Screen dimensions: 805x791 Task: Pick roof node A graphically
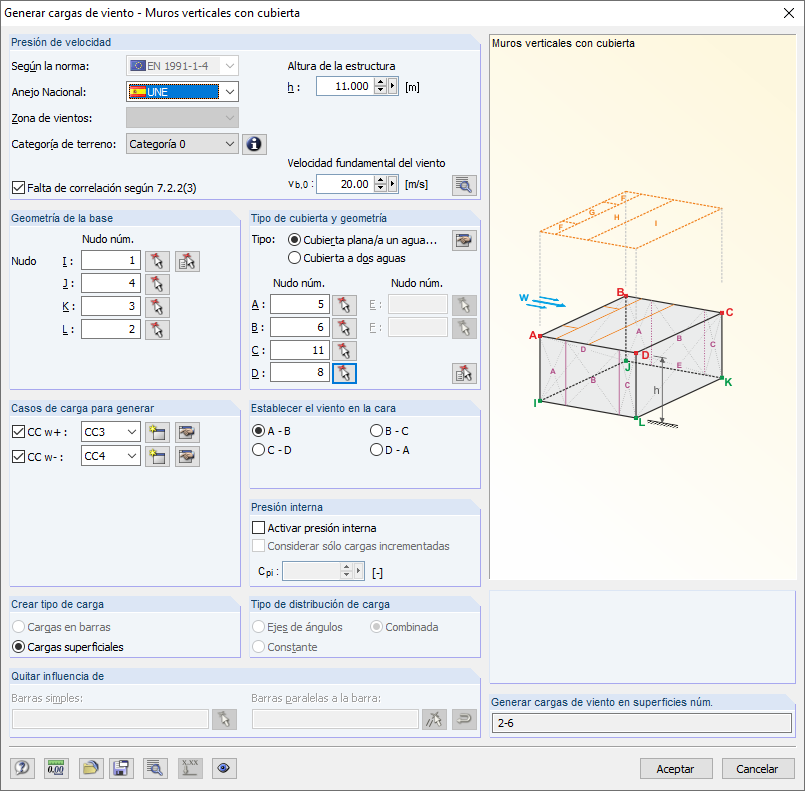[x=344, y=305]
